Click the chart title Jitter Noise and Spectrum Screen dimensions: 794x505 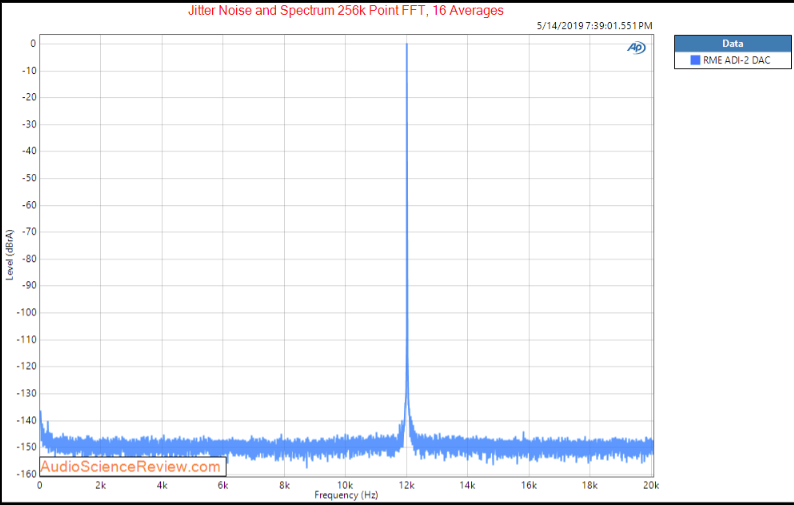[346, 11]
